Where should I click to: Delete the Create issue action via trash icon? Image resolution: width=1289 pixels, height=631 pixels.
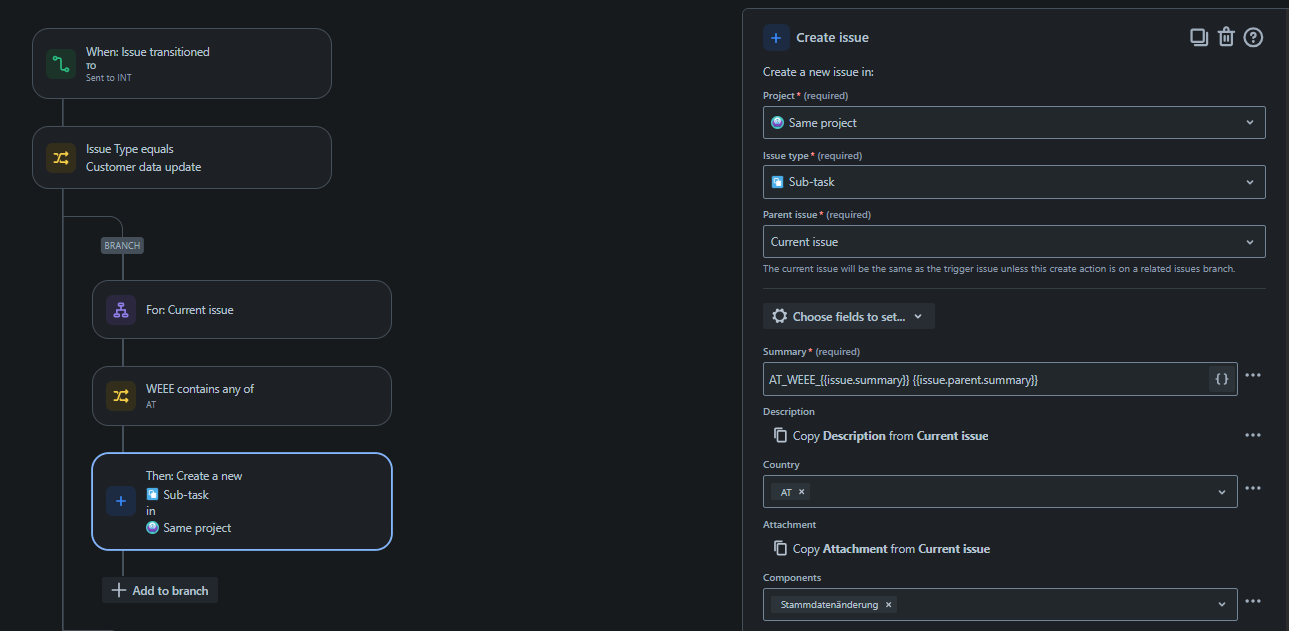[x=1226, y=37]
